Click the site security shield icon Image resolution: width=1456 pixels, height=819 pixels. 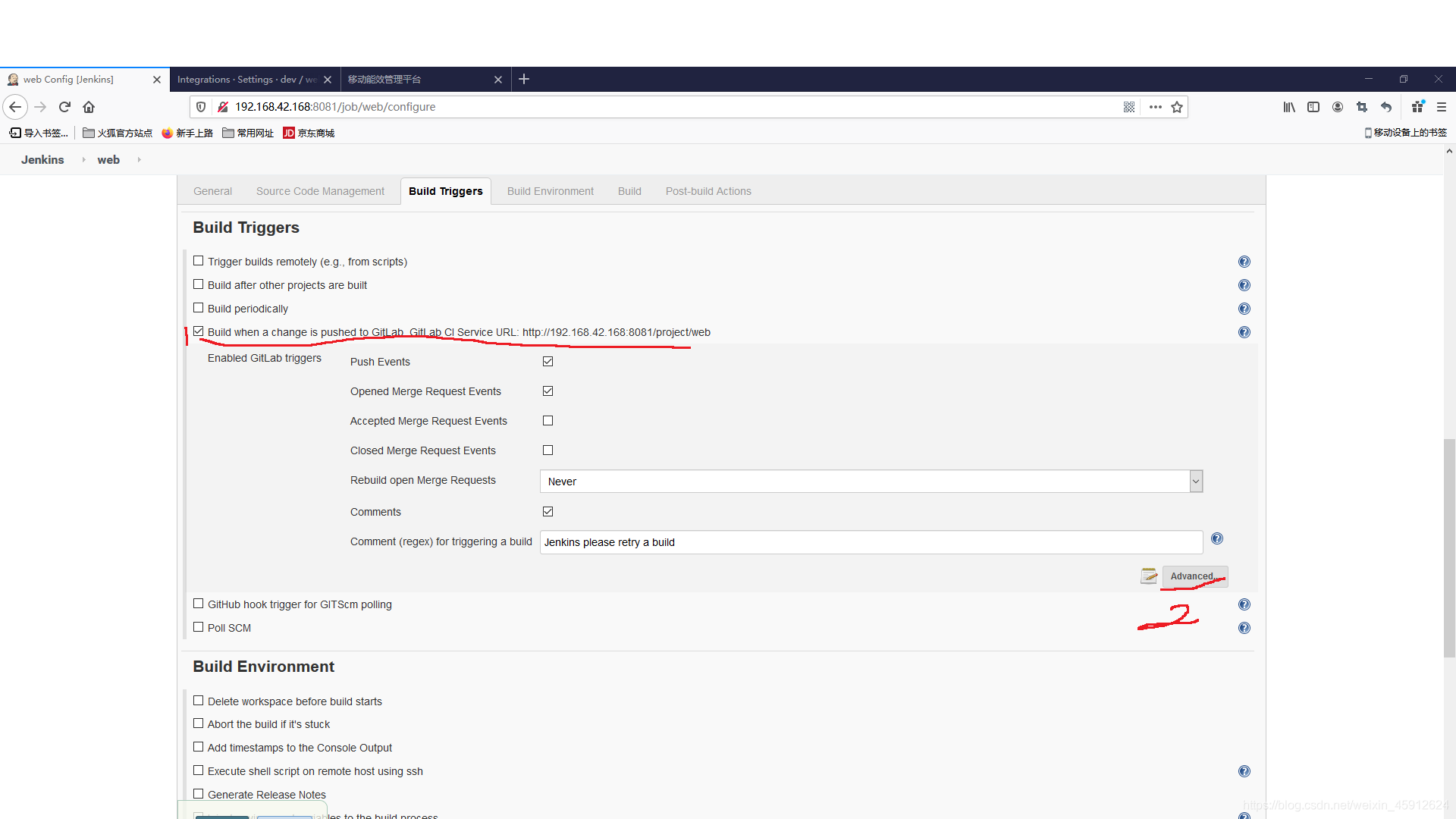(x=201, y=107)
